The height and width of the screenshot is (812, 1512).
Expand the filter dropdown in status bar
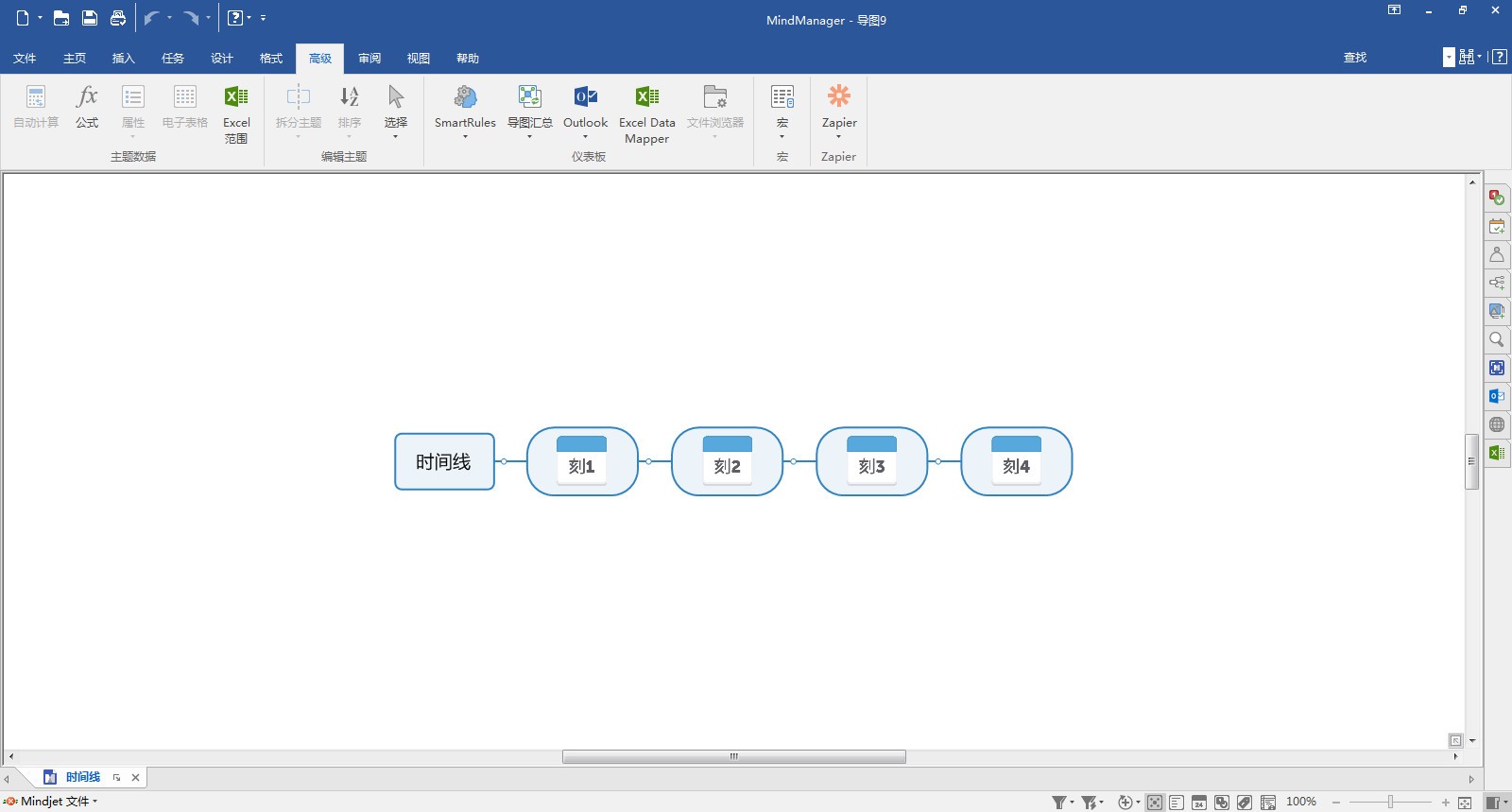[1072, 803]
